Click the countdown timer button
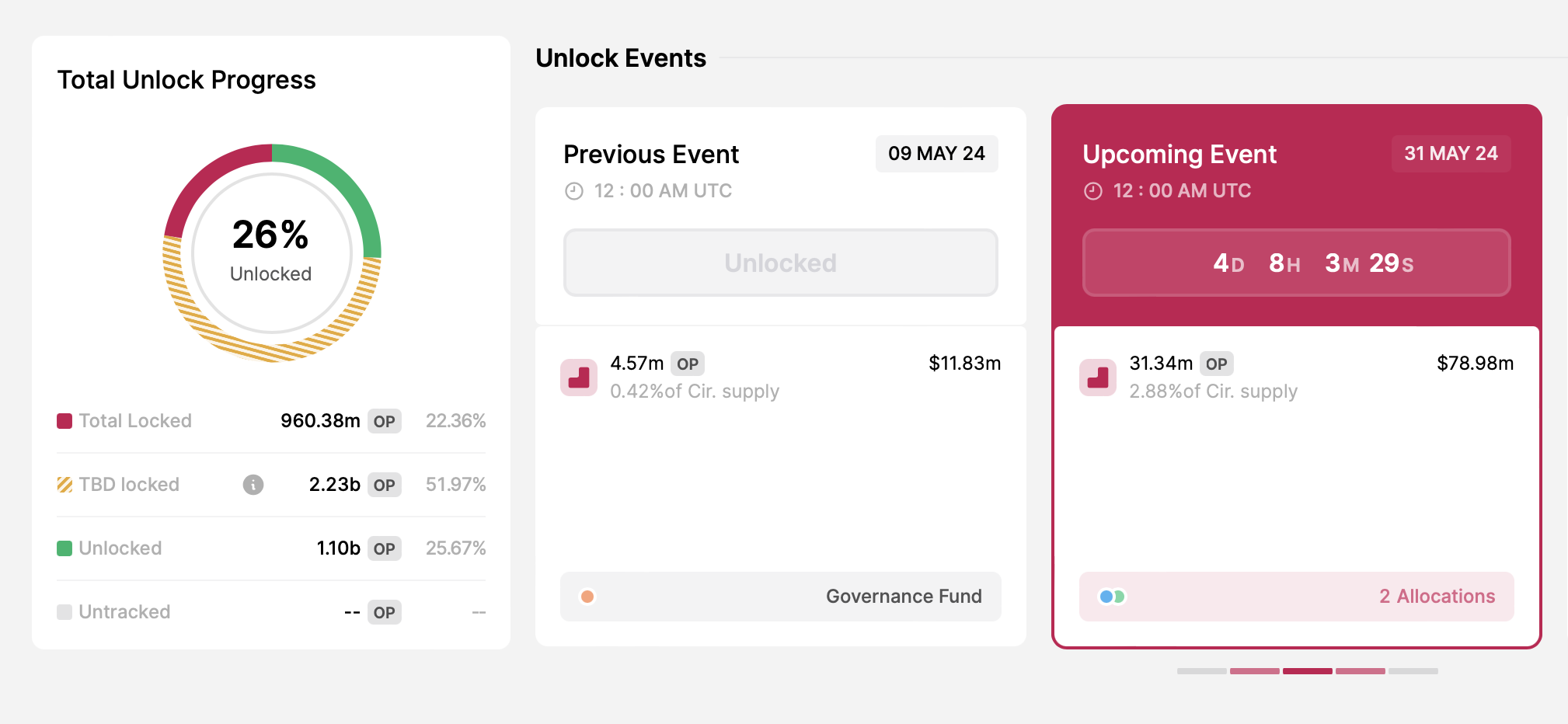 pyautogui.click(x=1296, y=263)
